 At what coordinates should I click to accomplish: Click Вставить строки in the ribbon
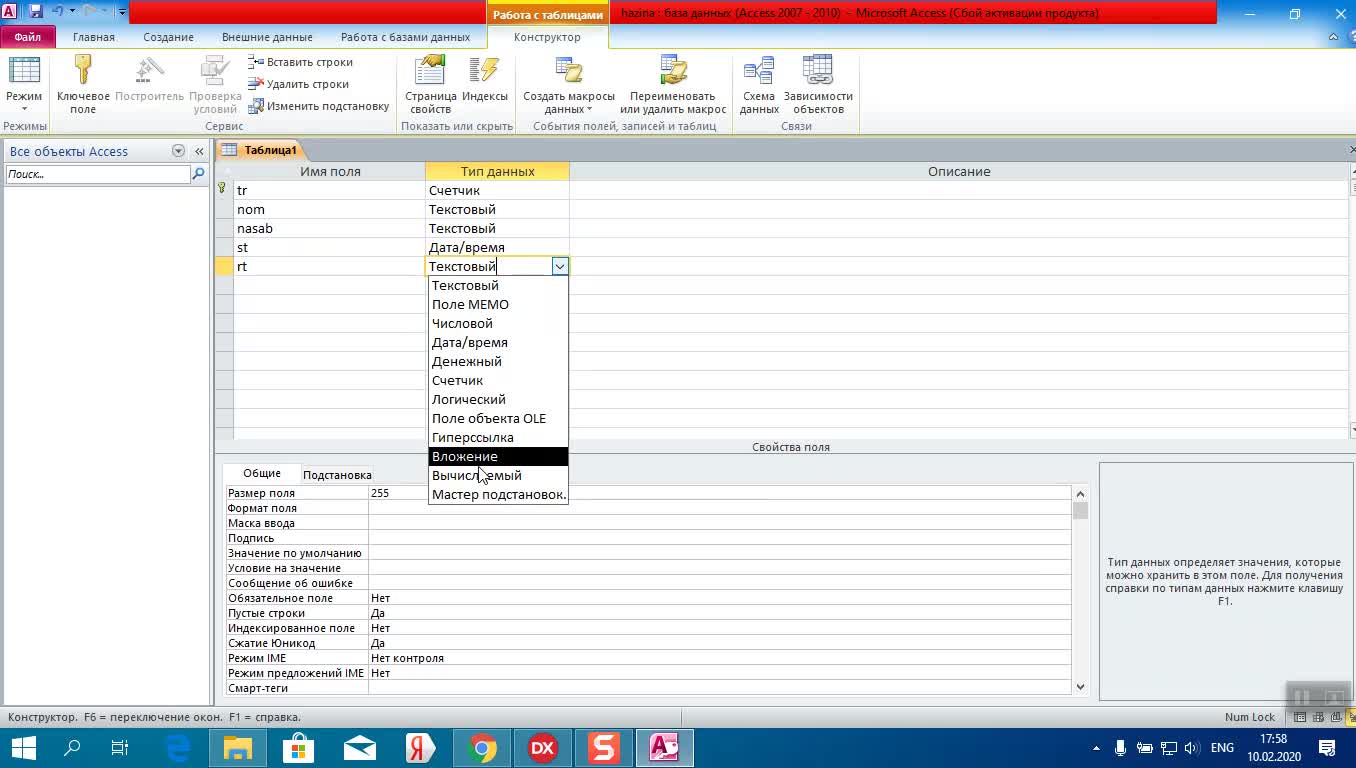coord(300,62)
